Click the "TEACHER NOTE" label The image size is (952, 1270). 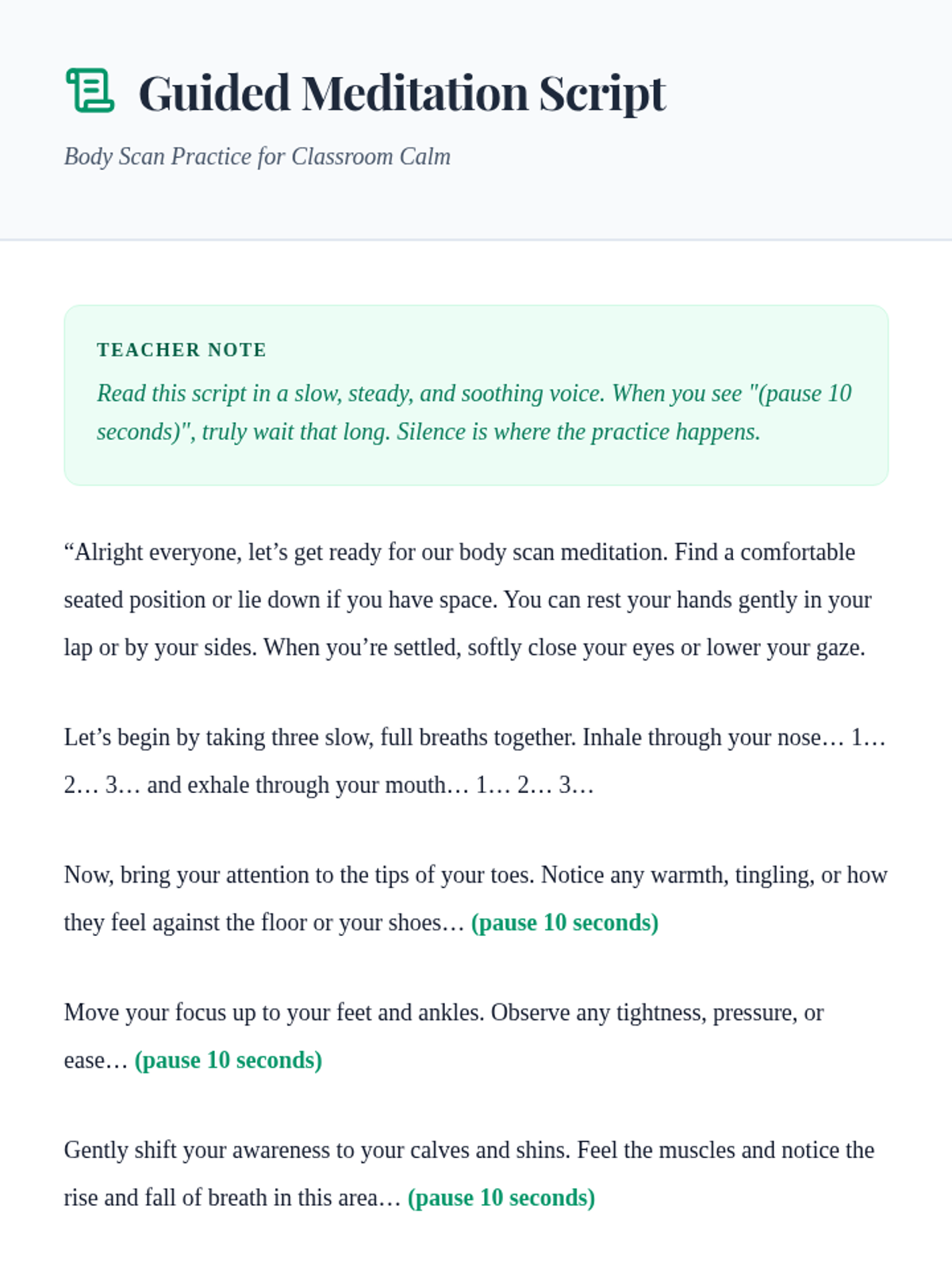181,350
